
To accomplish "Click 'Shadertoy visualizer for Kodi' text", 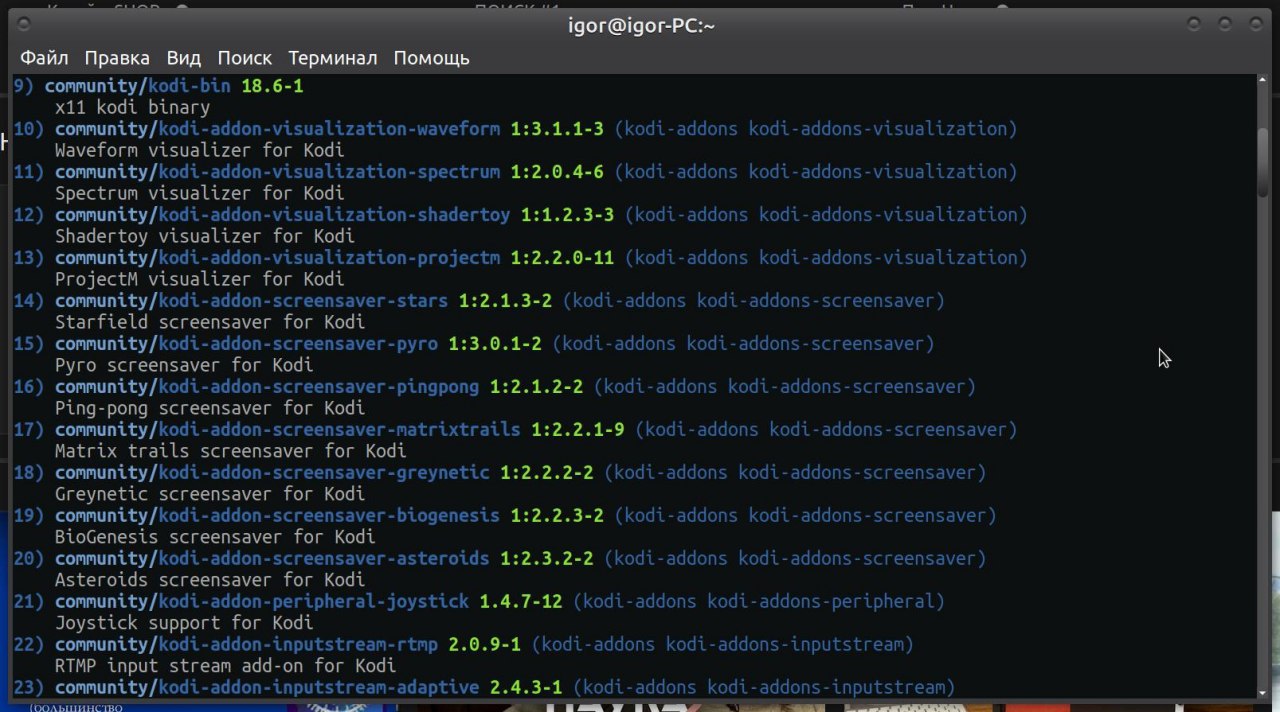I will (x=205, y=236).
